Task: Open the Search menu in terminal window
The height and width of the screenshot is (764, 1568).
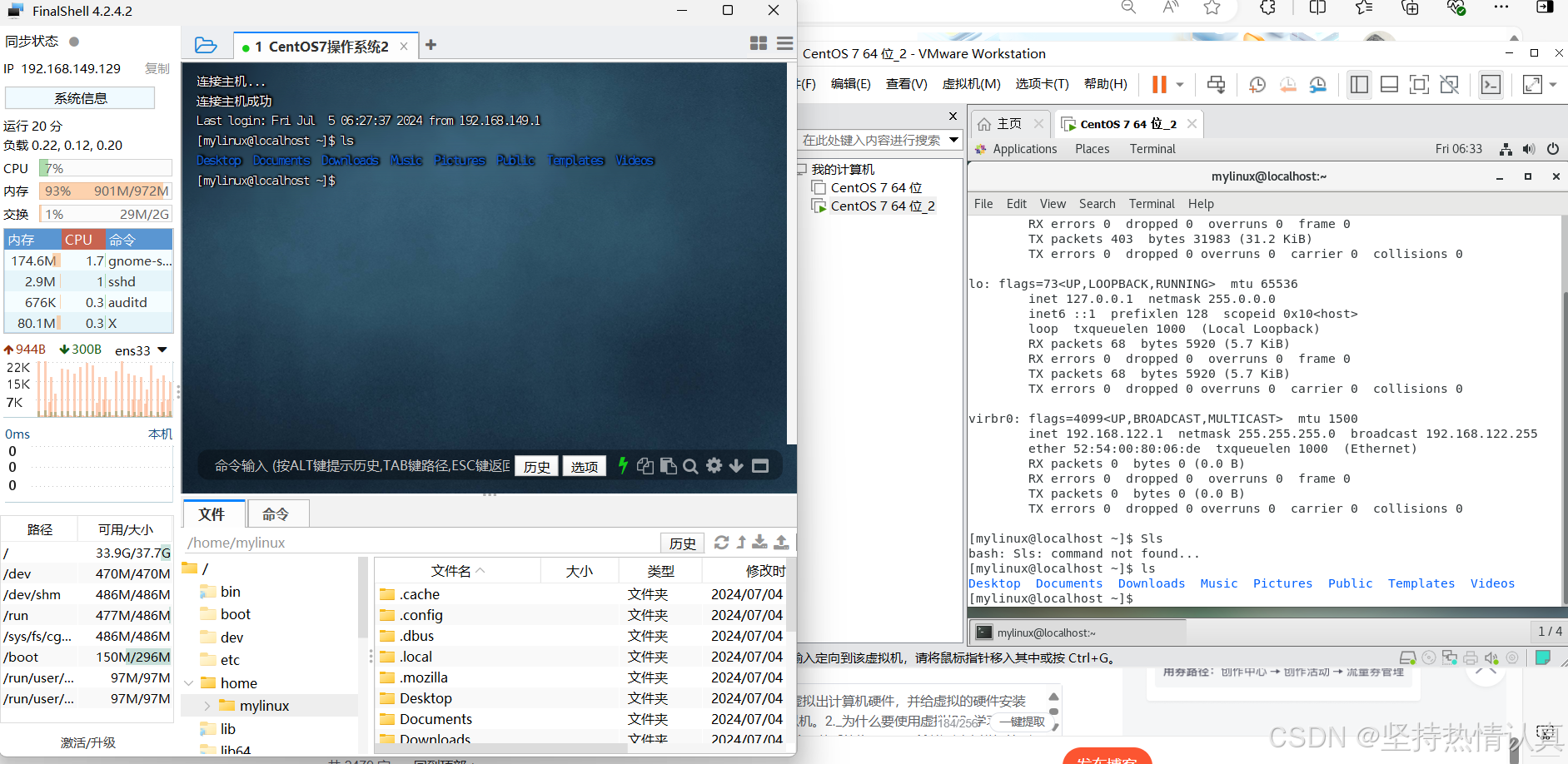Action: (x=1097, y=204)
